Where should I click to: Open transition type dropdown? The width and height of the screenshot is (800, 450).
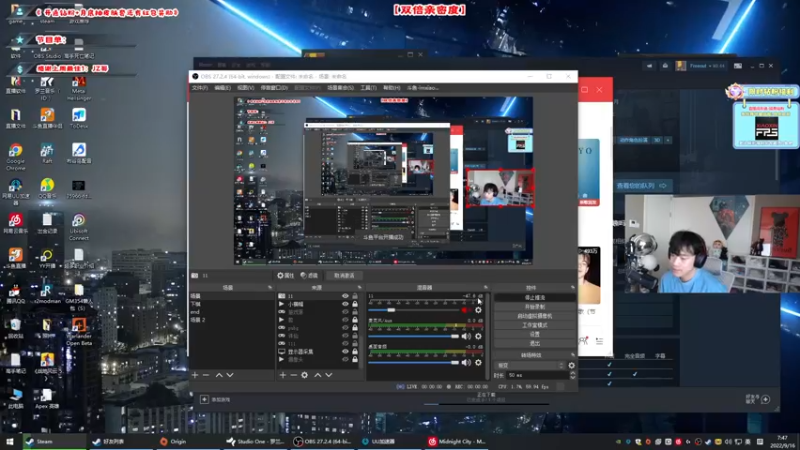pos(530,365)
